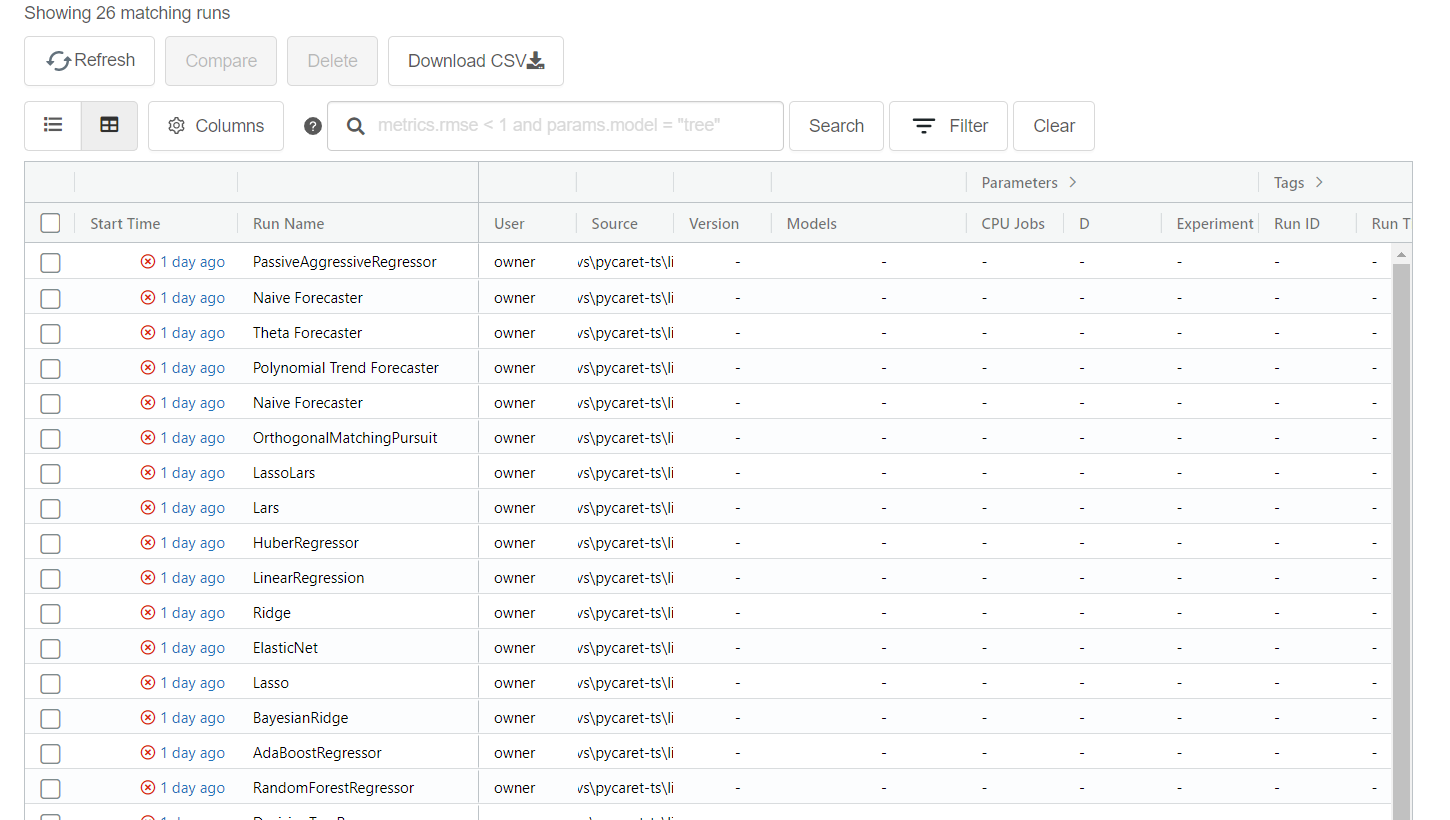Expand the Parameters column group chevron
This screenshot has width=1450, height=820.
(x=1071, y=182)
